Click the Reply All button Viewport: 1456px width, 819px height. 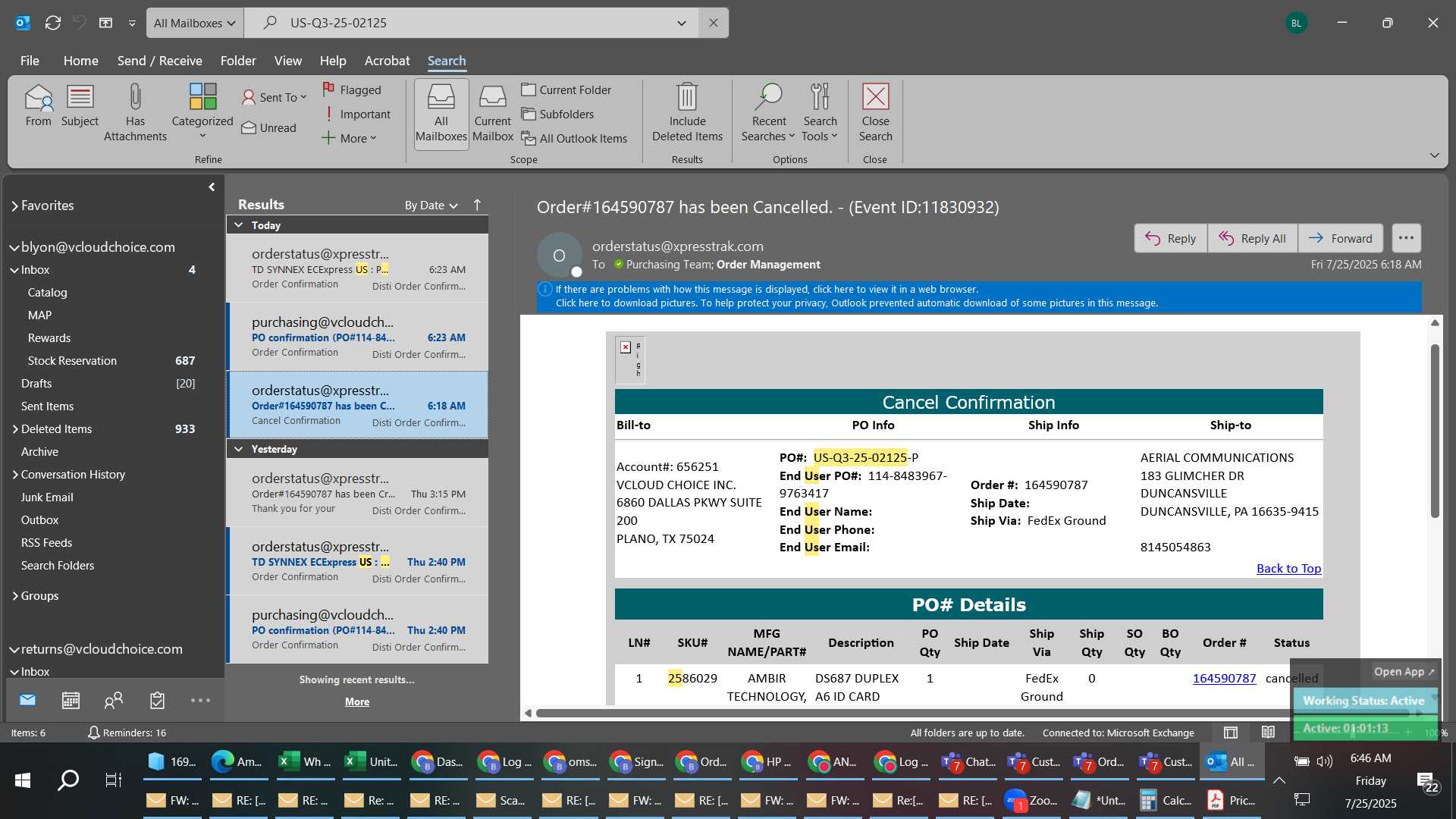click(1252, 238)
